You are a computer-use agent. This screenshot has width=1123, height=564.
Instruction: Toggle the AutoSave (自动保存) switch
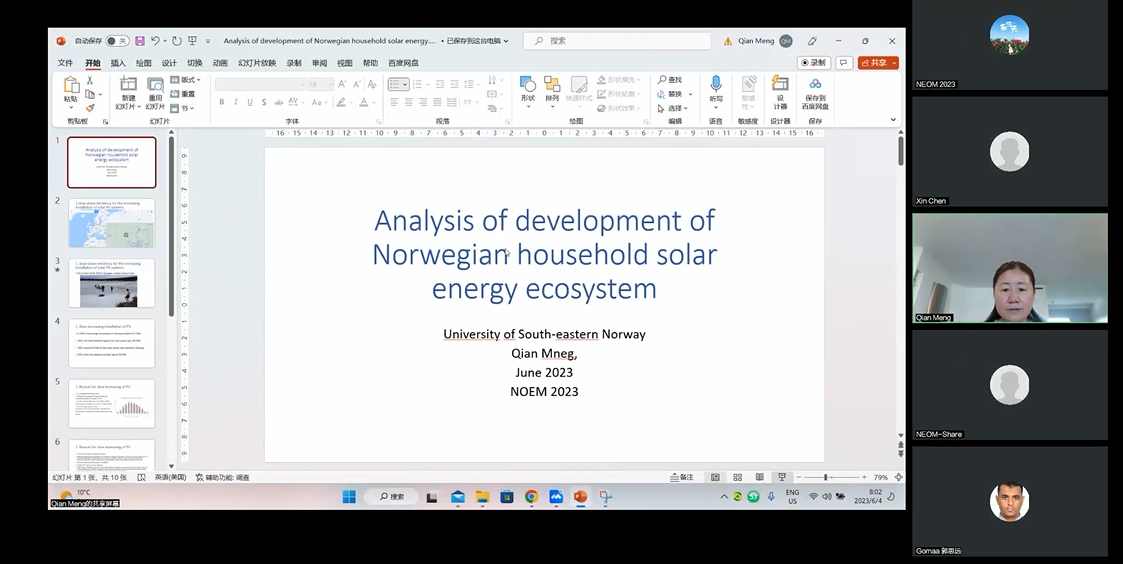117,41
